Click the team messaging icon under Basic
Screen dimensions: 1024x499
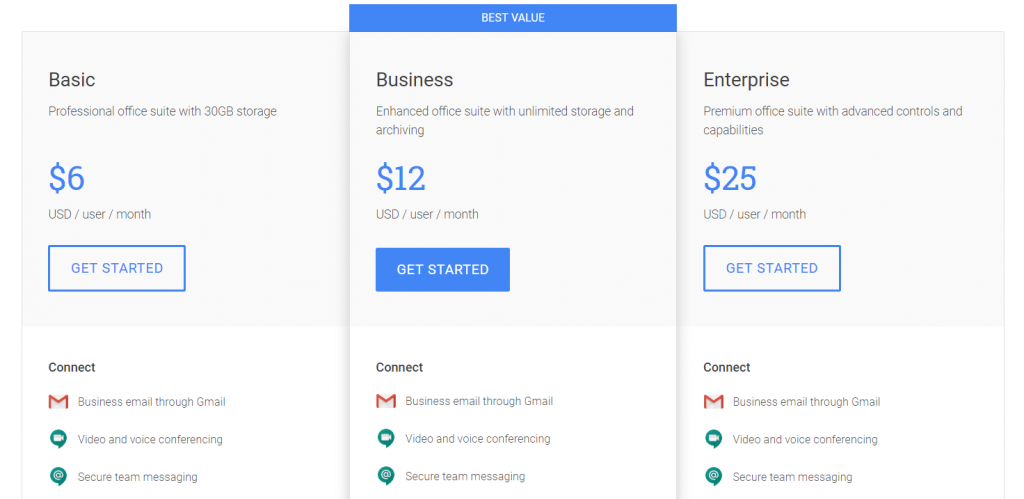(x=58, y=477)
